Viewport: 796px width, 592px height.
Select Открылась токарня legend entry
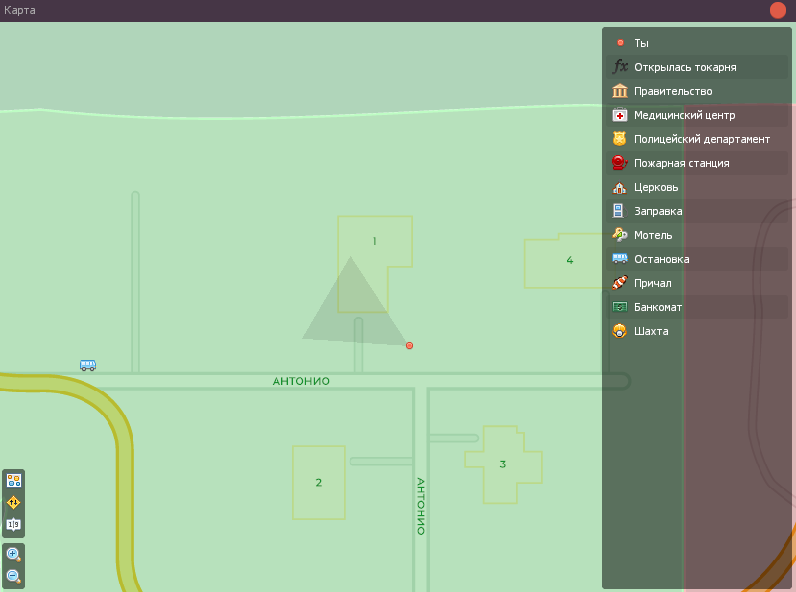pos(696,67)
